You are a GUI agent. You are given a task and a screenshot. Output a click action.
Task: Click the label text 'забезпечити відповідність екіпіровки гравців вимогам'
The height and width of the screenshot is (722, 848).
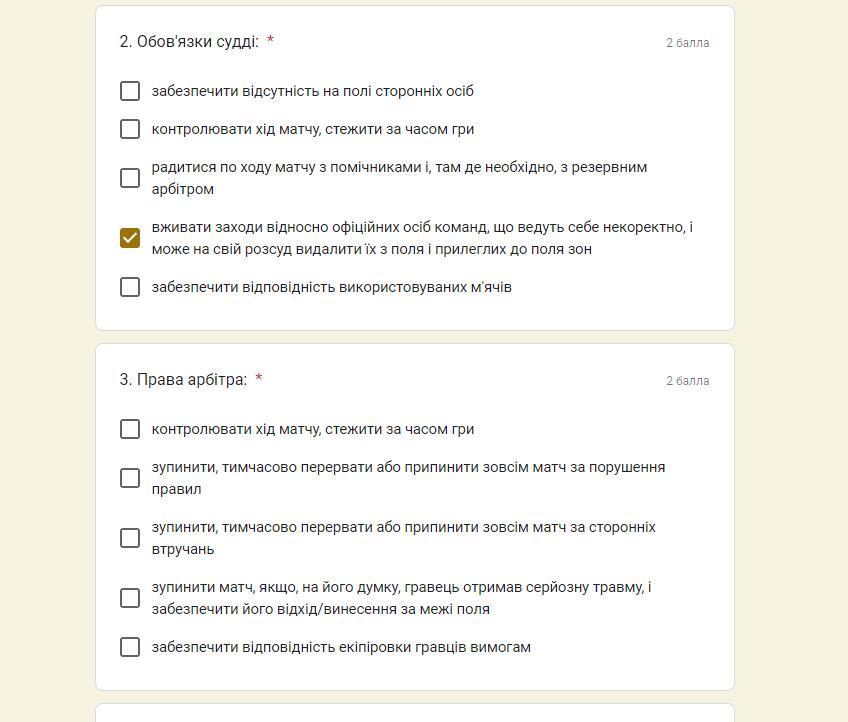pos(341,647)
